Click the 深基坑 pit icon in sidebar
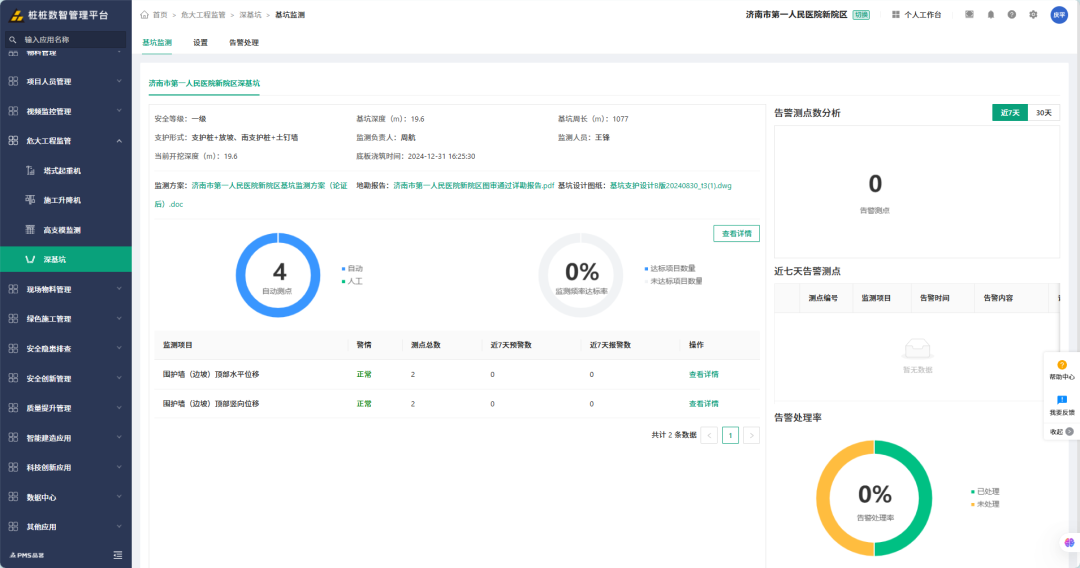The height and width of the screenshot is (568, 1080). pos(30,260)
